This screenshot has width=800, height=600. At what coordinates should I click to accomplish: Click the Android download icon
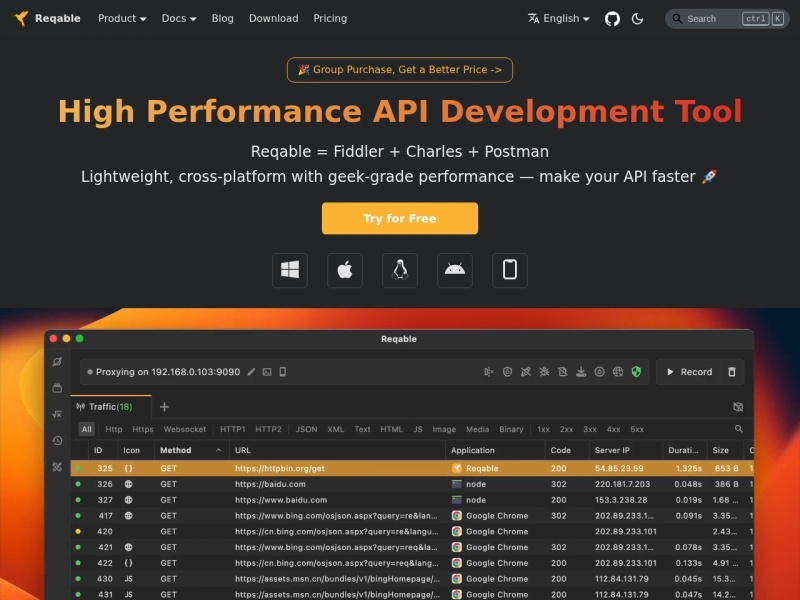pyautogui.click(x=455, y=270)
